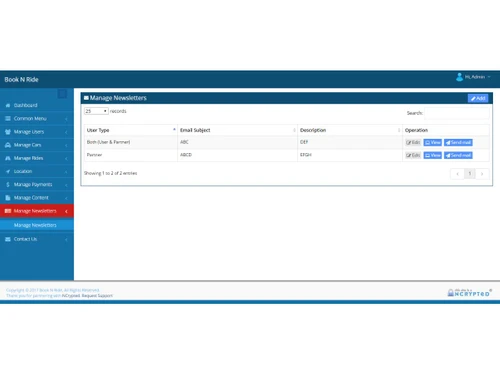
Task: Open the Location menu item
Action: (x=37, y=171)
